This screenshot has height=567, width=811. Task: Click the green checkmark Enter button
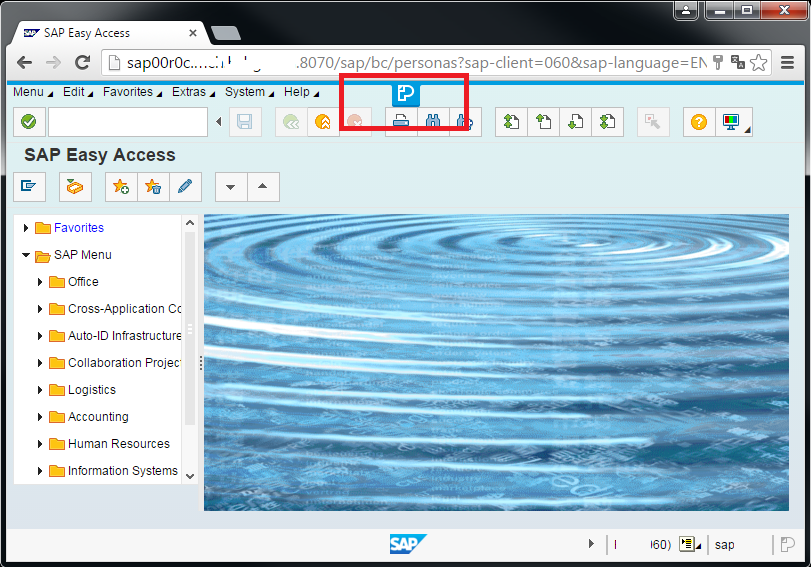click(29, 122)
